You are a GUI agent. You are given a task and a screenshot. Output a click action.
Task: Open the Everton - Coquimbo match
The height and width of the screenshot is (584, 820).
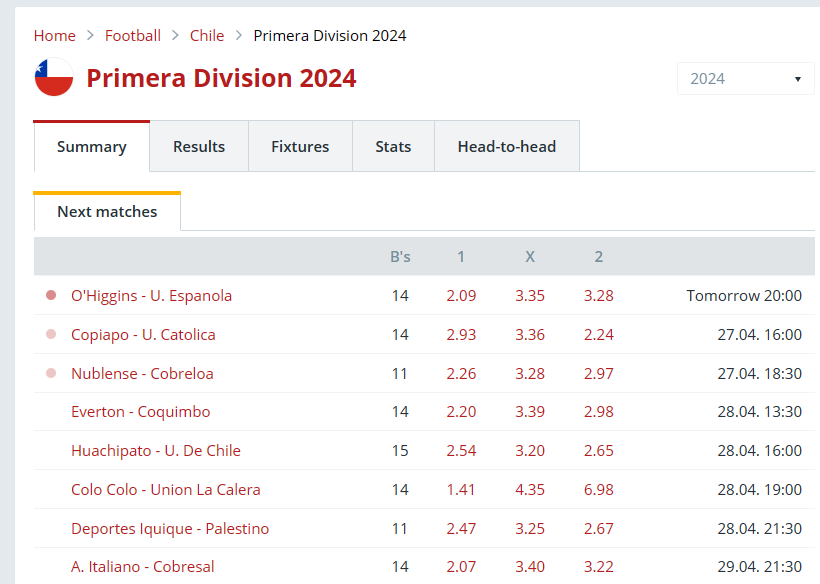[141, 411]
